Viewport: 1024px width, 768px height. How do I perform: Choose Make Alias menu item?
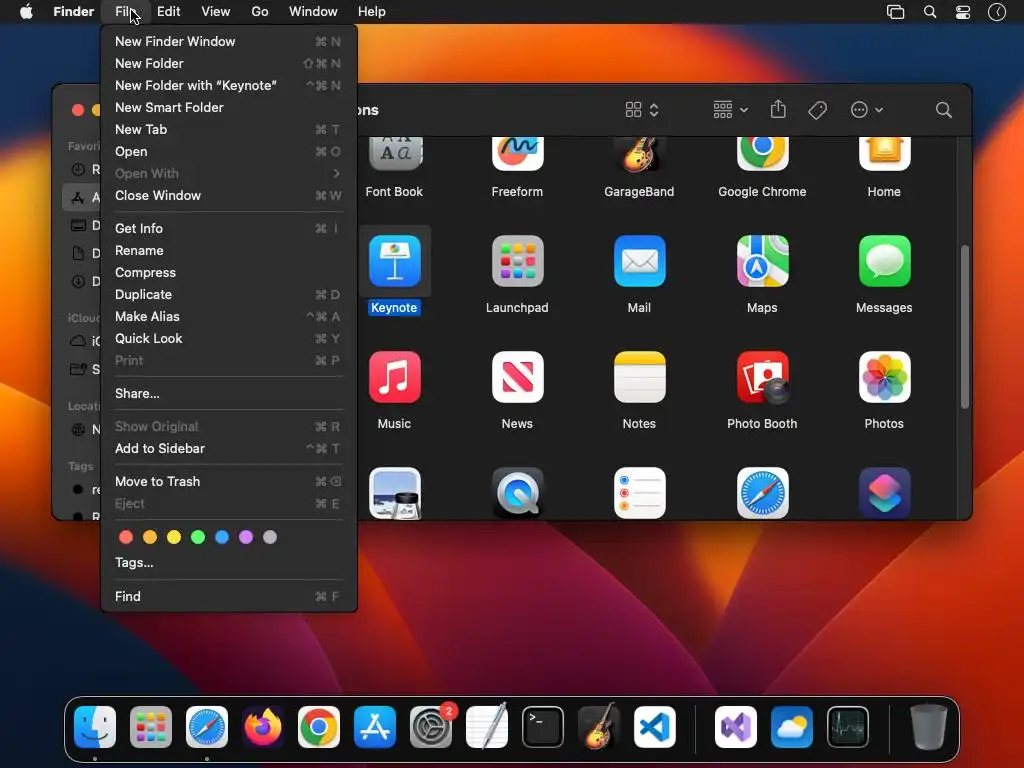(x=228, y=317)
